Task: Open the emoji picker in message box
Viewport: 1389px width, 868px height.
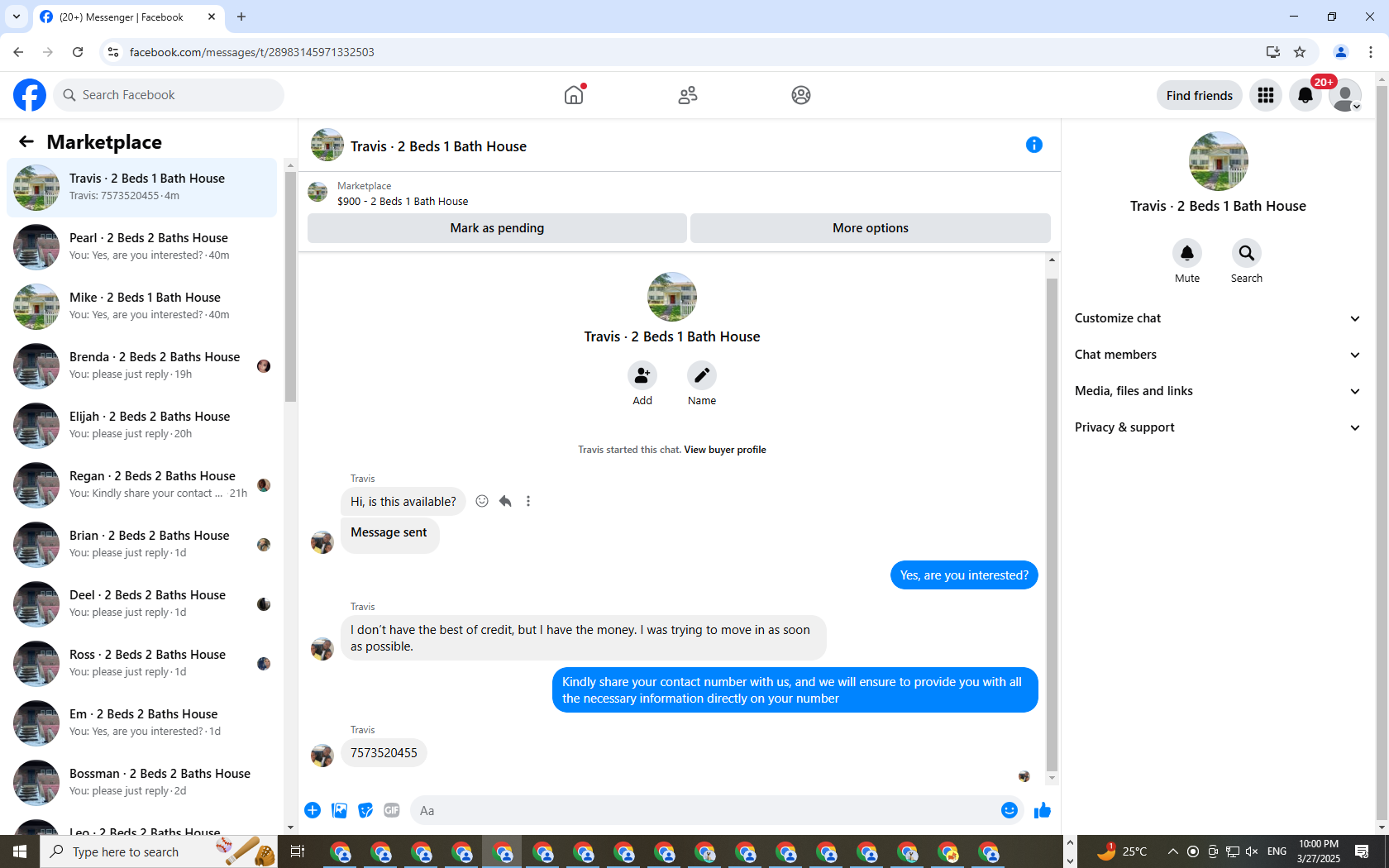Action: tap(1009, 810)
